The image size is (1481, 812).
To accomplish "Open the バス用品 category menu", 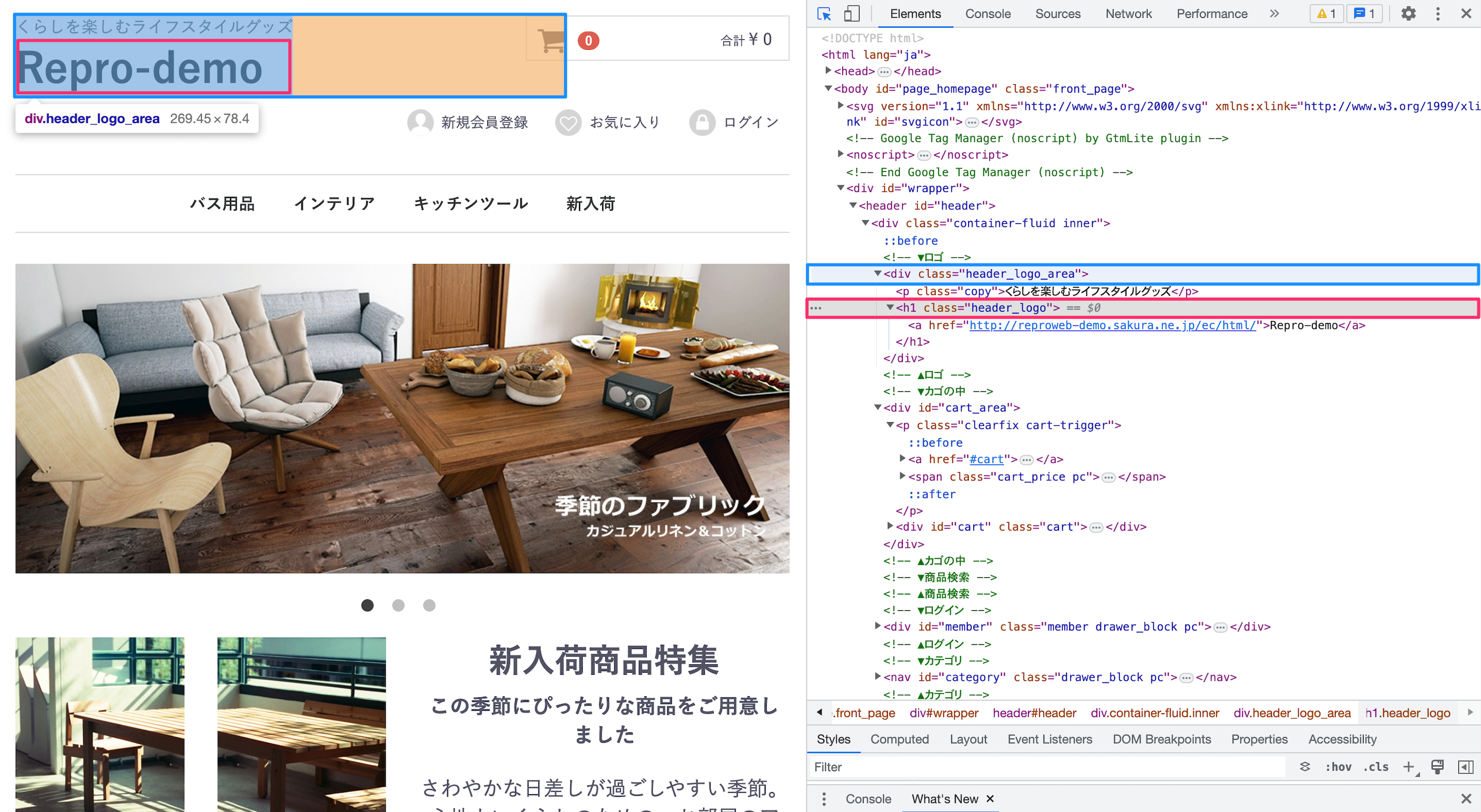I will click(x=223, y=203).
